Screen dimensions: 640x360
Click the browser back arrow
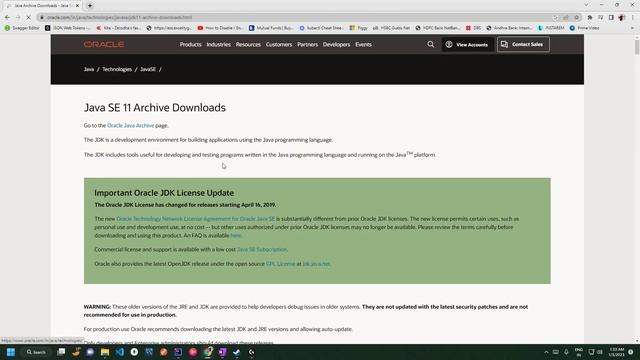[x=7, y=17]
